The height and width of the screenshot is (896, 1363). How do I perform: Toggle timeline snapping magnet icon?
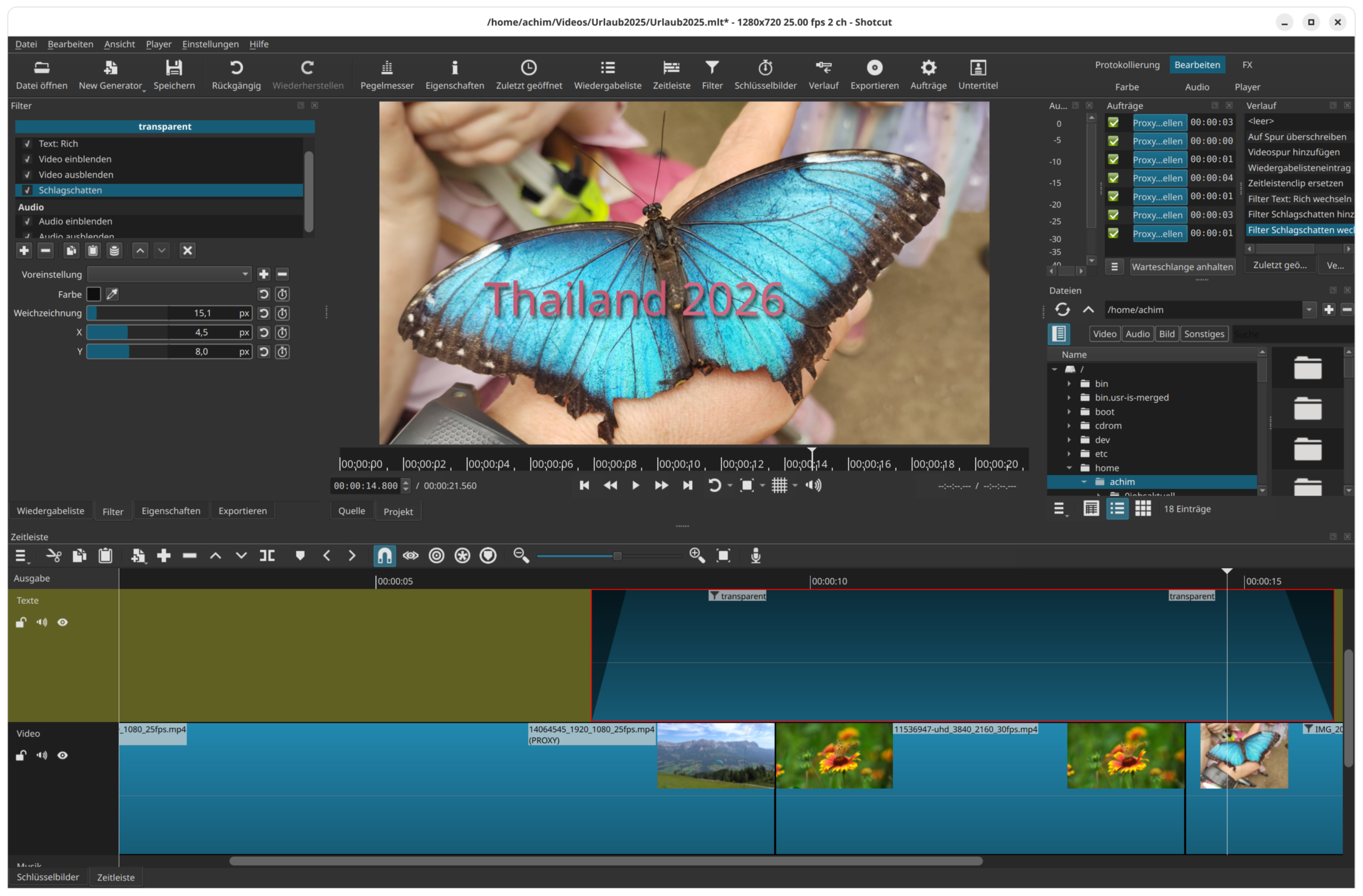[384, 555]
